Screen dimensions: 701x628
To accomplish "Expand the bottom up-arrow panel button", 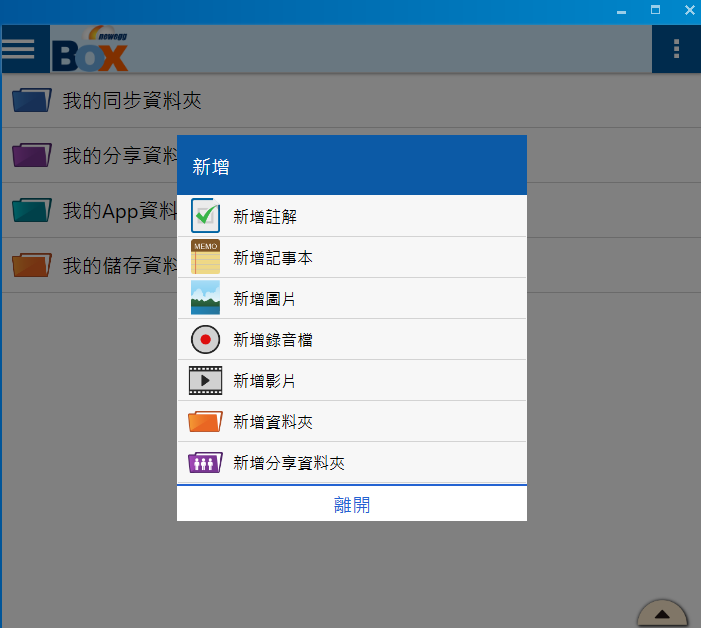I will click(x=662, y=614).
